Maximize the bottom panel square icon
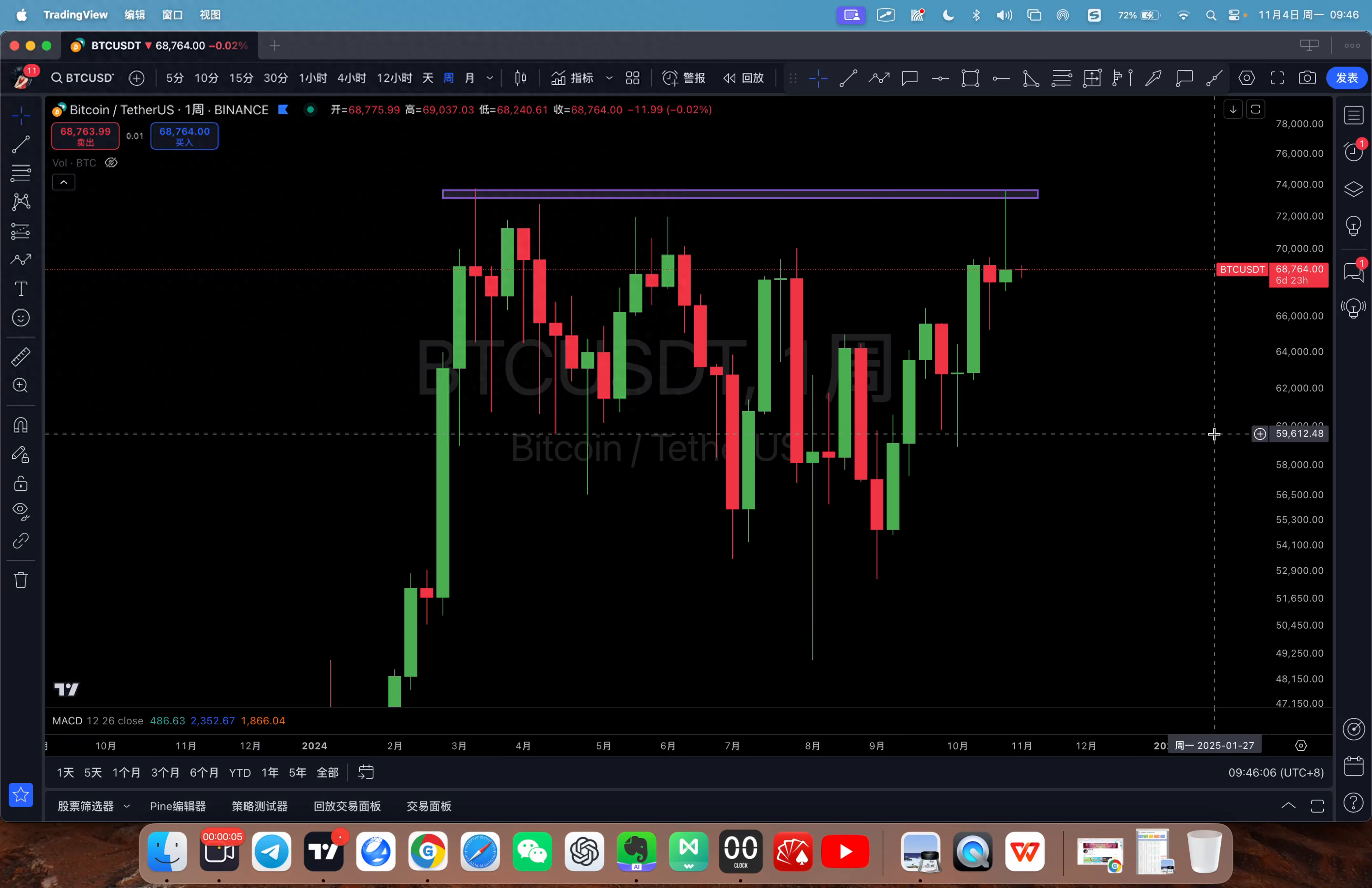The height and width of the screenshot is (888, 1372). (x=1317, y=806)
